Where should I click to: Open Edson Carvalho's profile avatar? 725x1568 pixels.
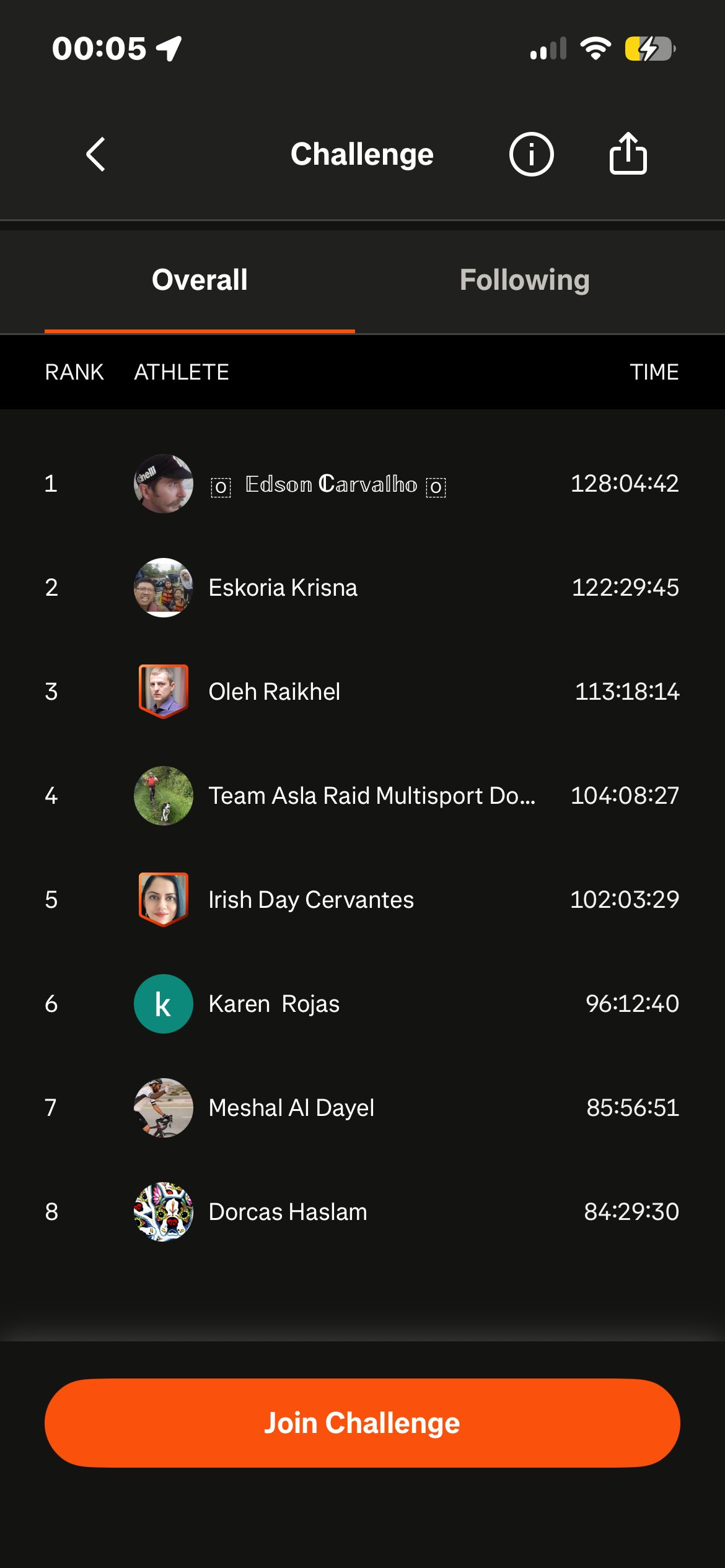click(x=164, y=484)
